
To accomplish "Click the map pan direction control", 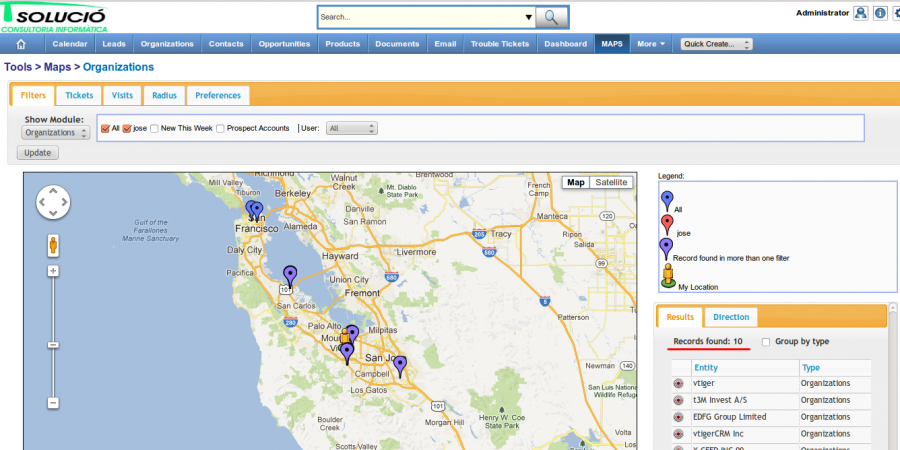I will [x=53, y=203].
